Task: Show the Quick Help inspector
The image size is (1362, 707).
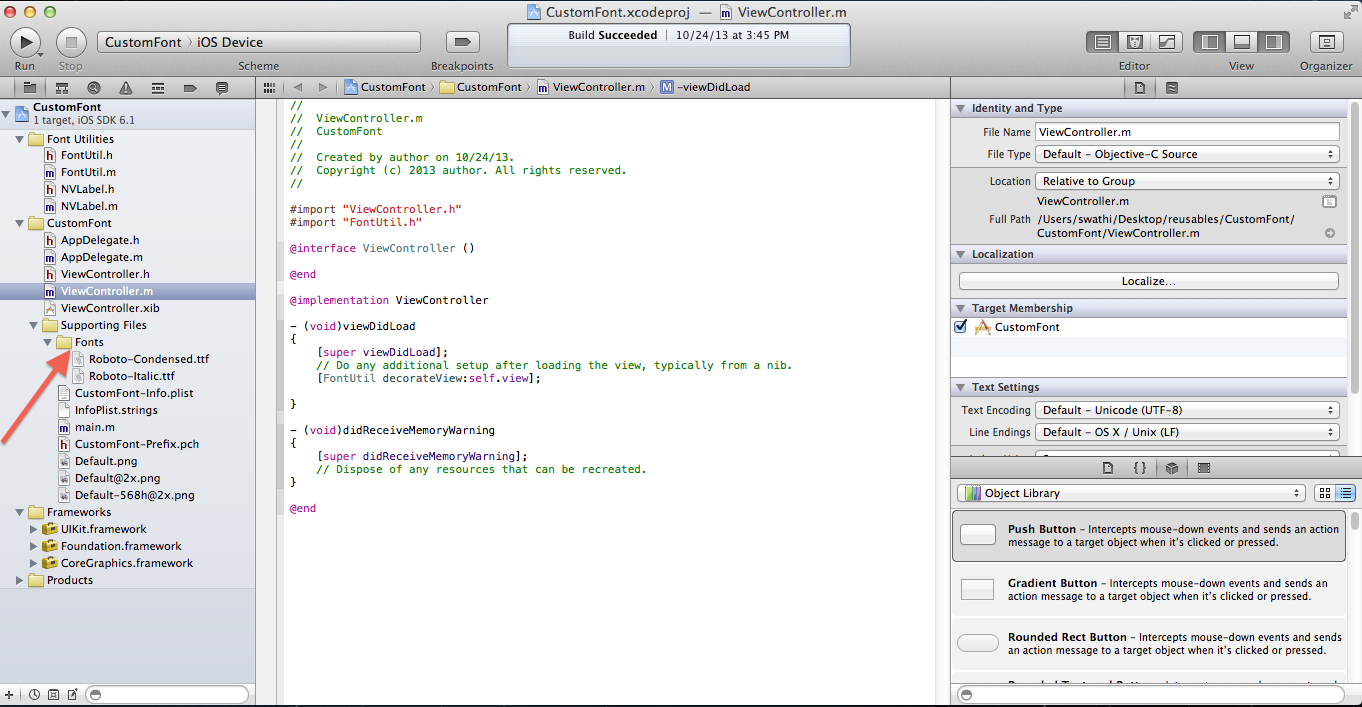Action: point(1172,88)
